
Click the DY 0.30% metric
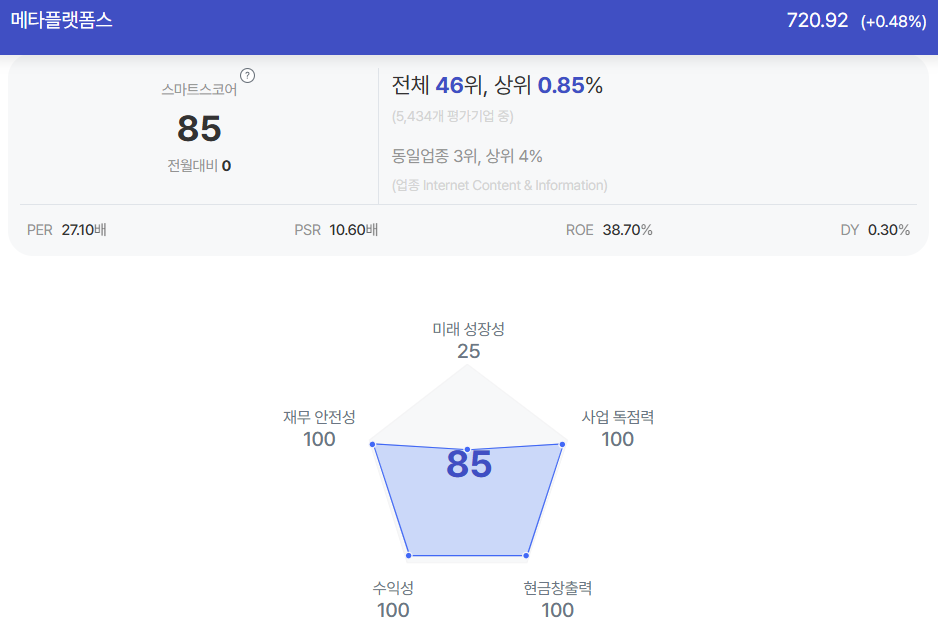875,230
